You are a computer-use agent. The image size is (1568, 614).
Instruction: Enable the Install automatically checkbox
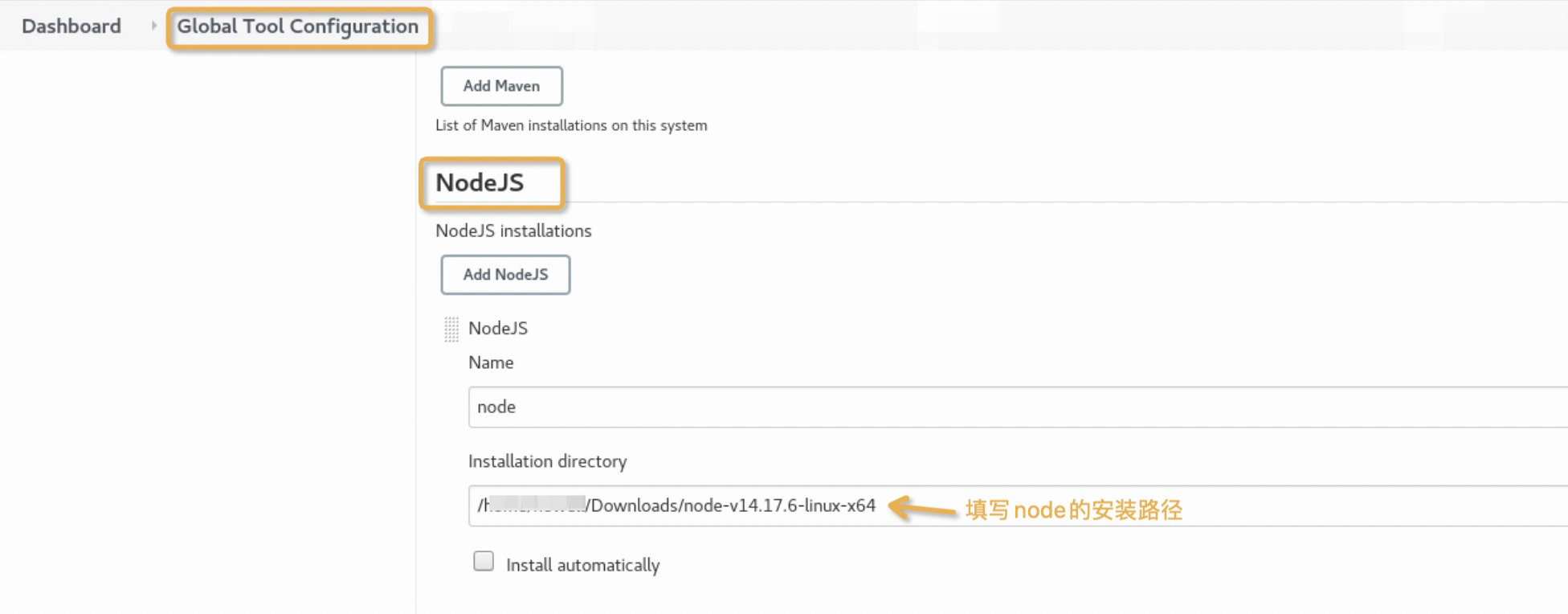click(x=484, y=561)
